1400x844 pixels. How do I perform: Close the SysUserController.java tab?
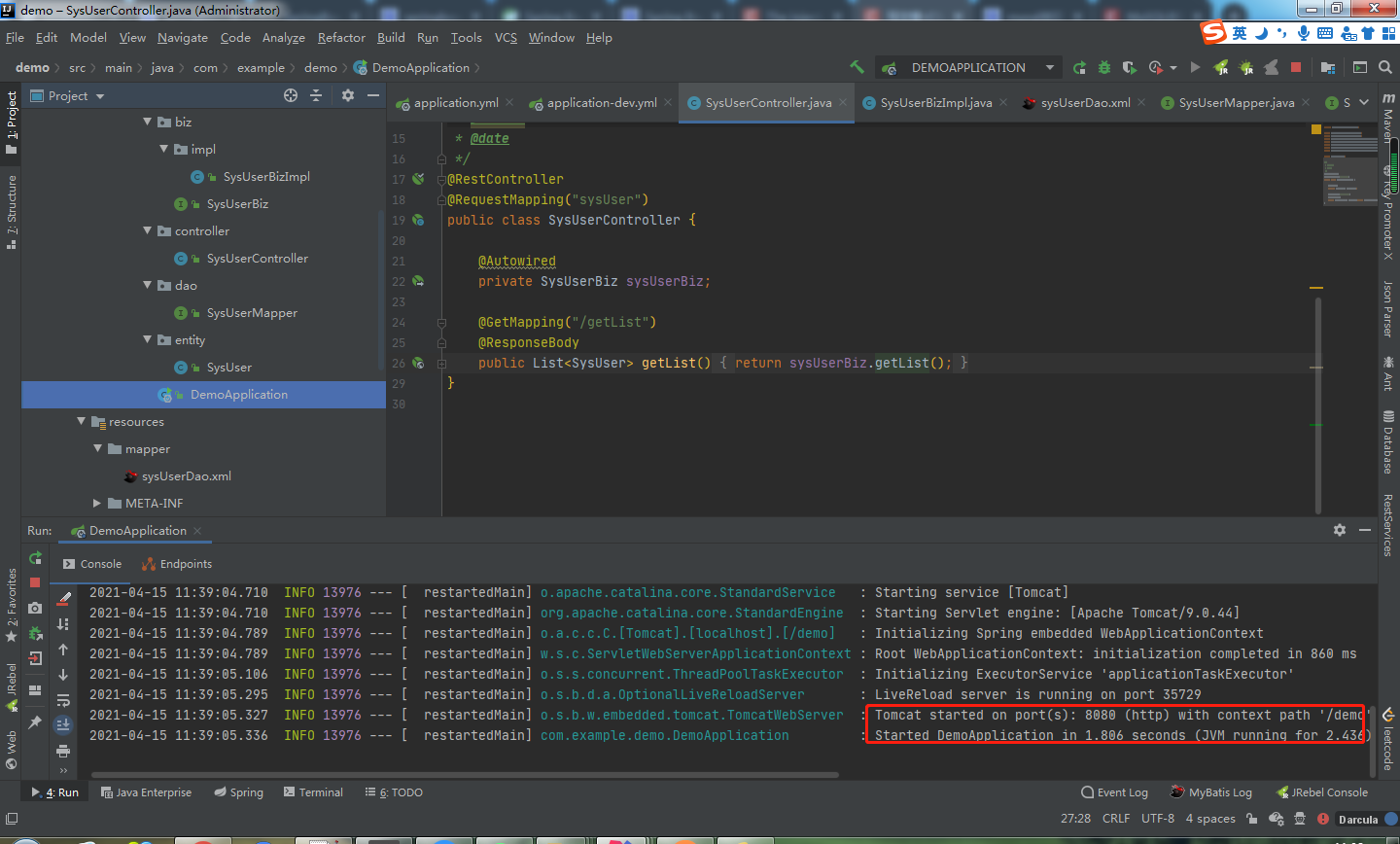coord(843,102)
